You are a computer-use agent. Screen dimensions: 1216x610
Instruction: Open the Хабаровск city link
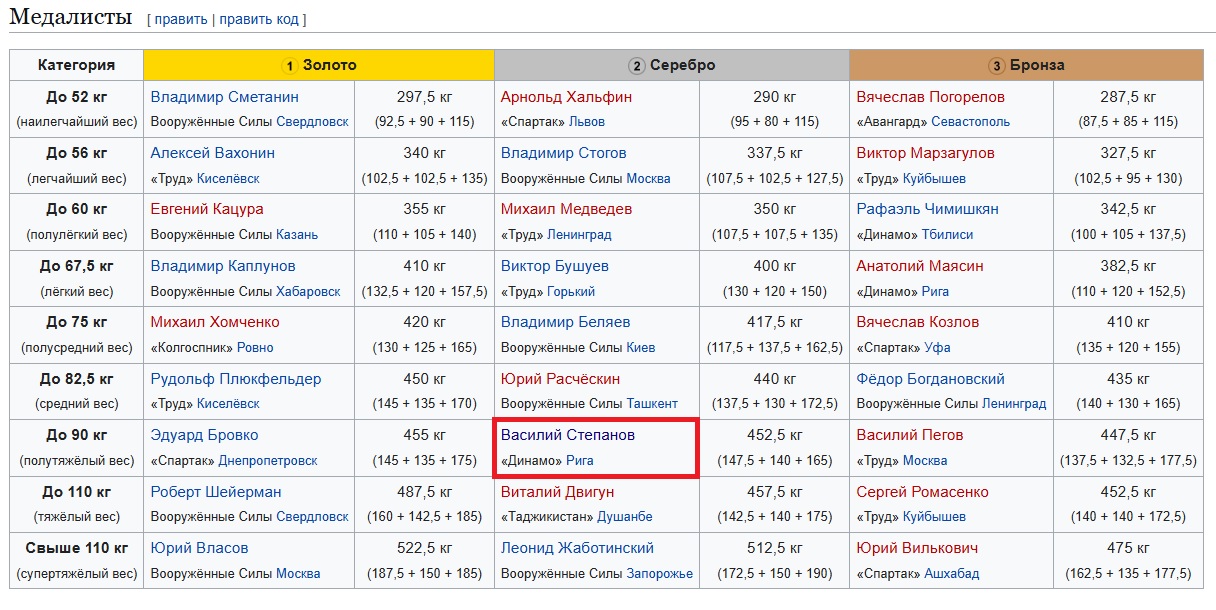pyautogui.click(x=308, y=292)
